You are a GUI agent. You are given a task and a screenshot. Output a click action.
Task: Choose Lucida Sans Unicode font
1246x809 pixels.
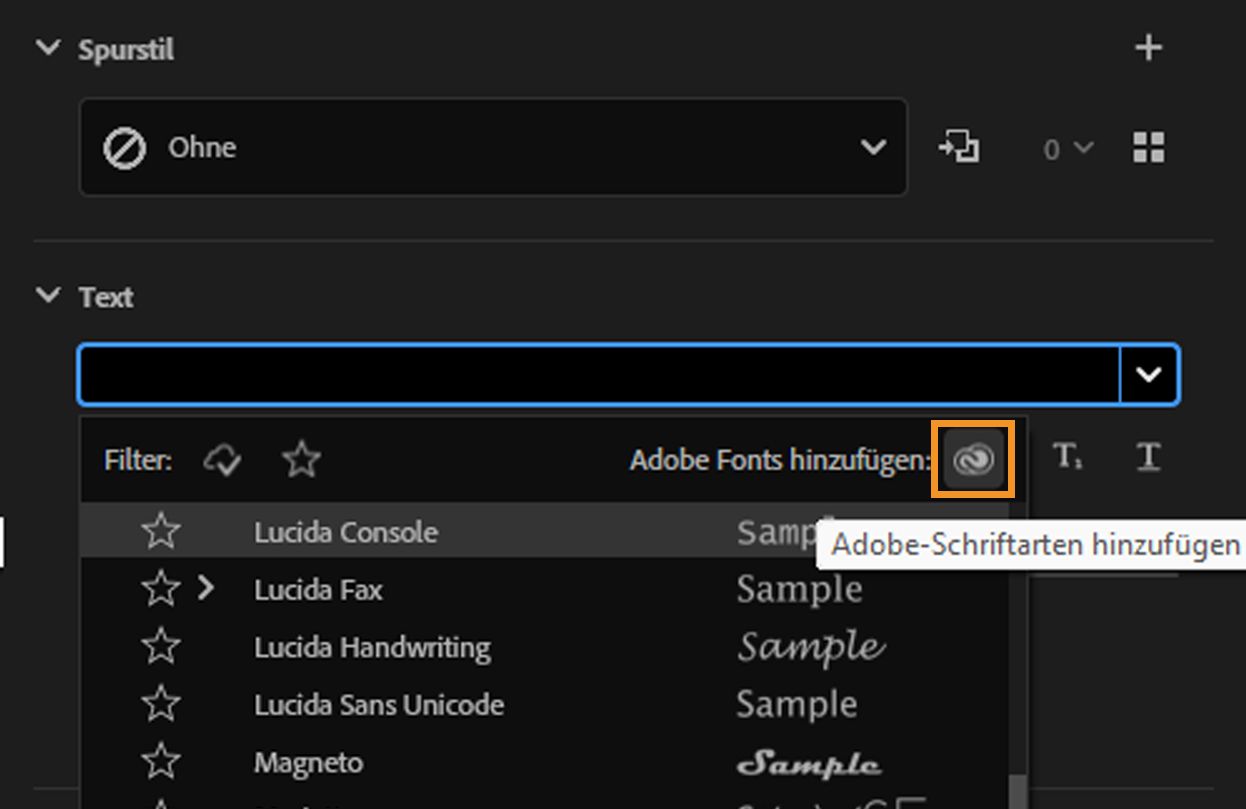pyautogui.click(x=379, y=705)
